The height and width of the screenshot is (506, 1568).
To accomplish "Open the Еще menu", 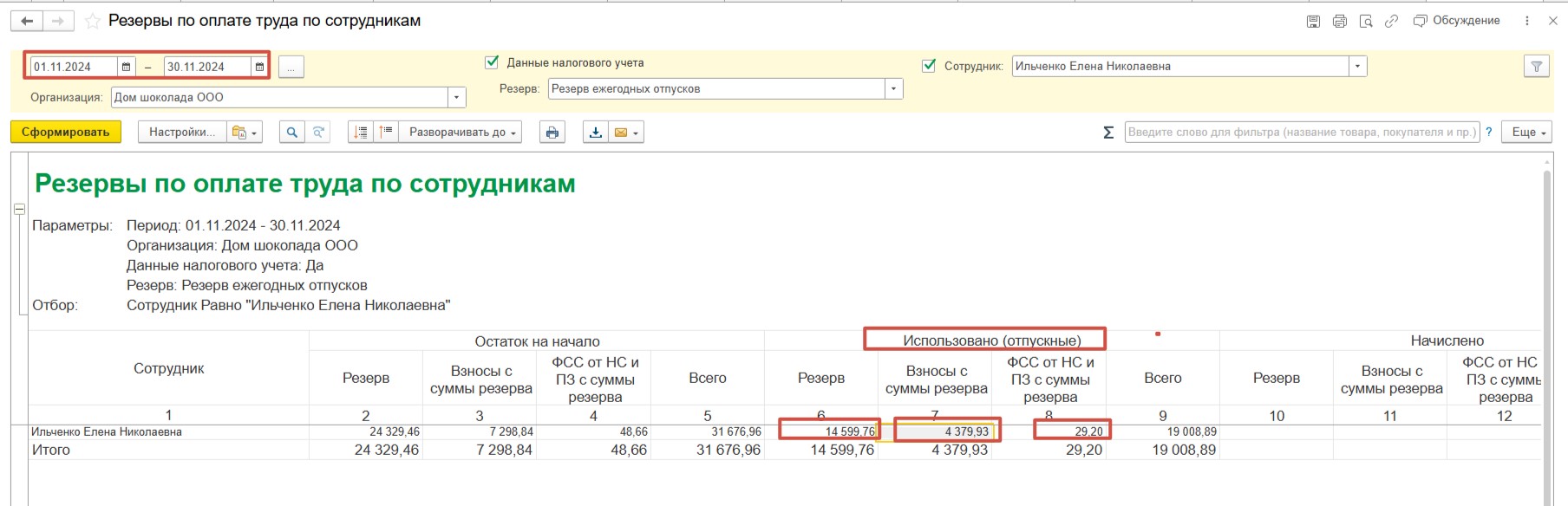I will (1529, 133).
